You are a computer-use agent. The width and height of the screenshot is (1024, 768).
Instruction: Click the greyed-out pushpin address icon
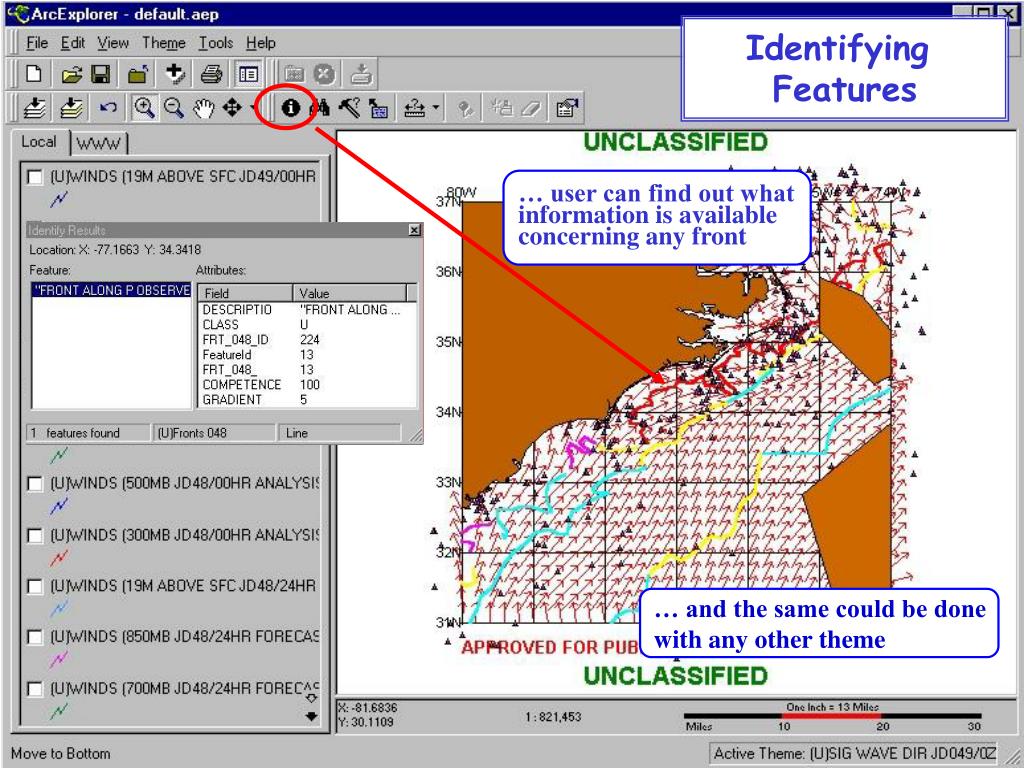point(465,108)
